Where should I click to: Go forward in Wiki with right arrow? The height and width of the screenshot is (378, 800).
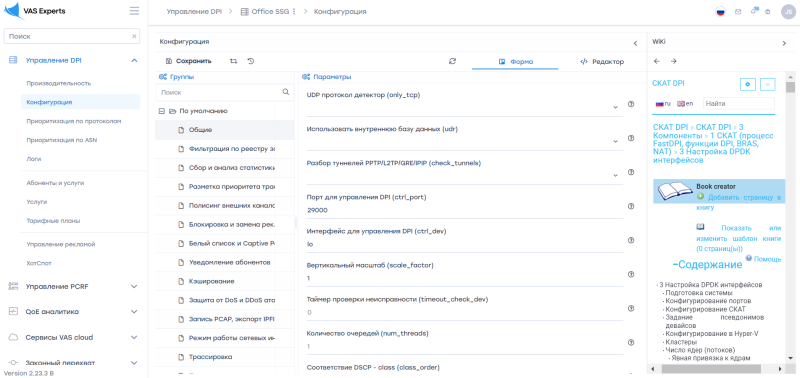(673, 61)
